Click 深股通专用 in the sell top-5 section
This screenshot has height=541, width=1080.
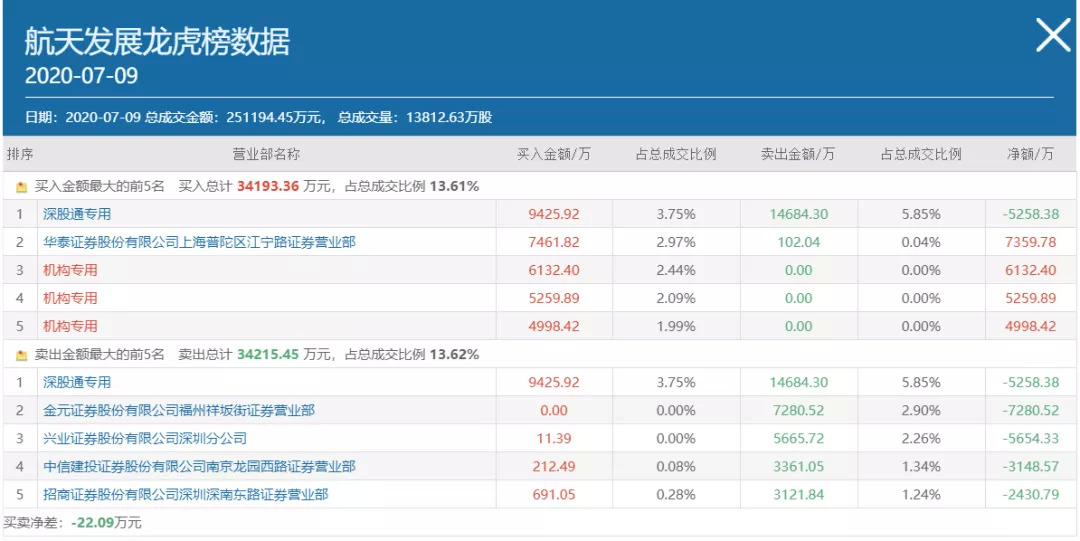(77, 382)
